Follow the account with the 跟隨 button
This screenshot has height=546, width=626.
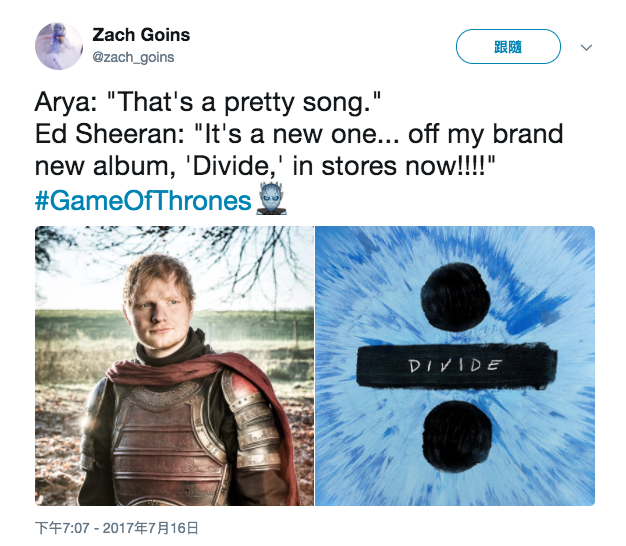pyautogui.click(x=508, y=47)
